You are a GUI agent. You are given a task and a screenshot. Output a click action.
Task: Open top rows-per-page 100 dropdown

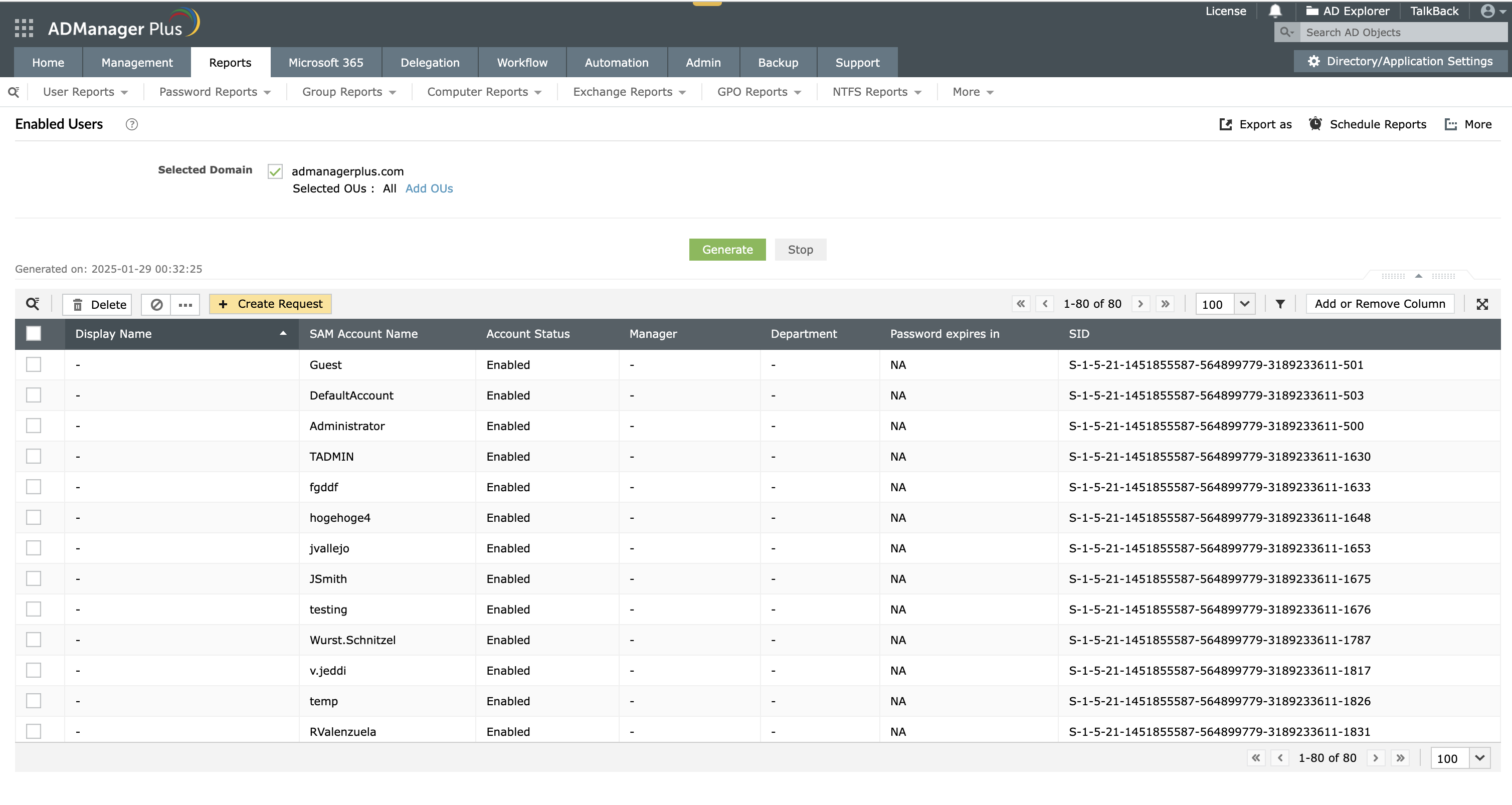1244,304
